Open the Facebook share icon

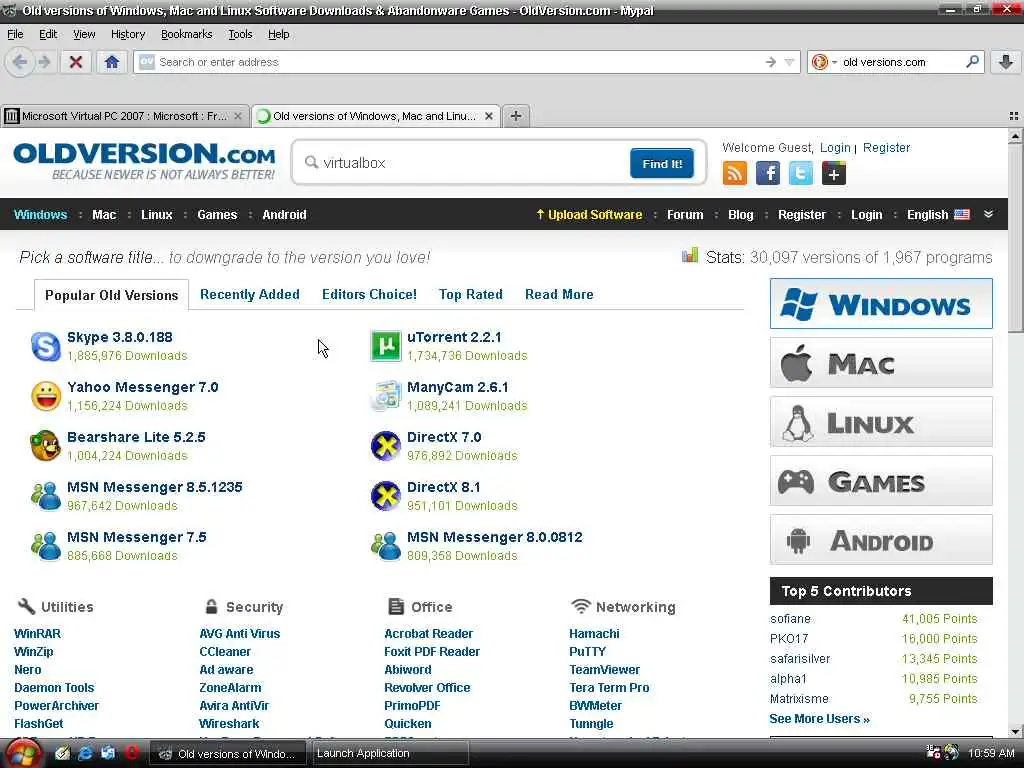coord(768,173)
